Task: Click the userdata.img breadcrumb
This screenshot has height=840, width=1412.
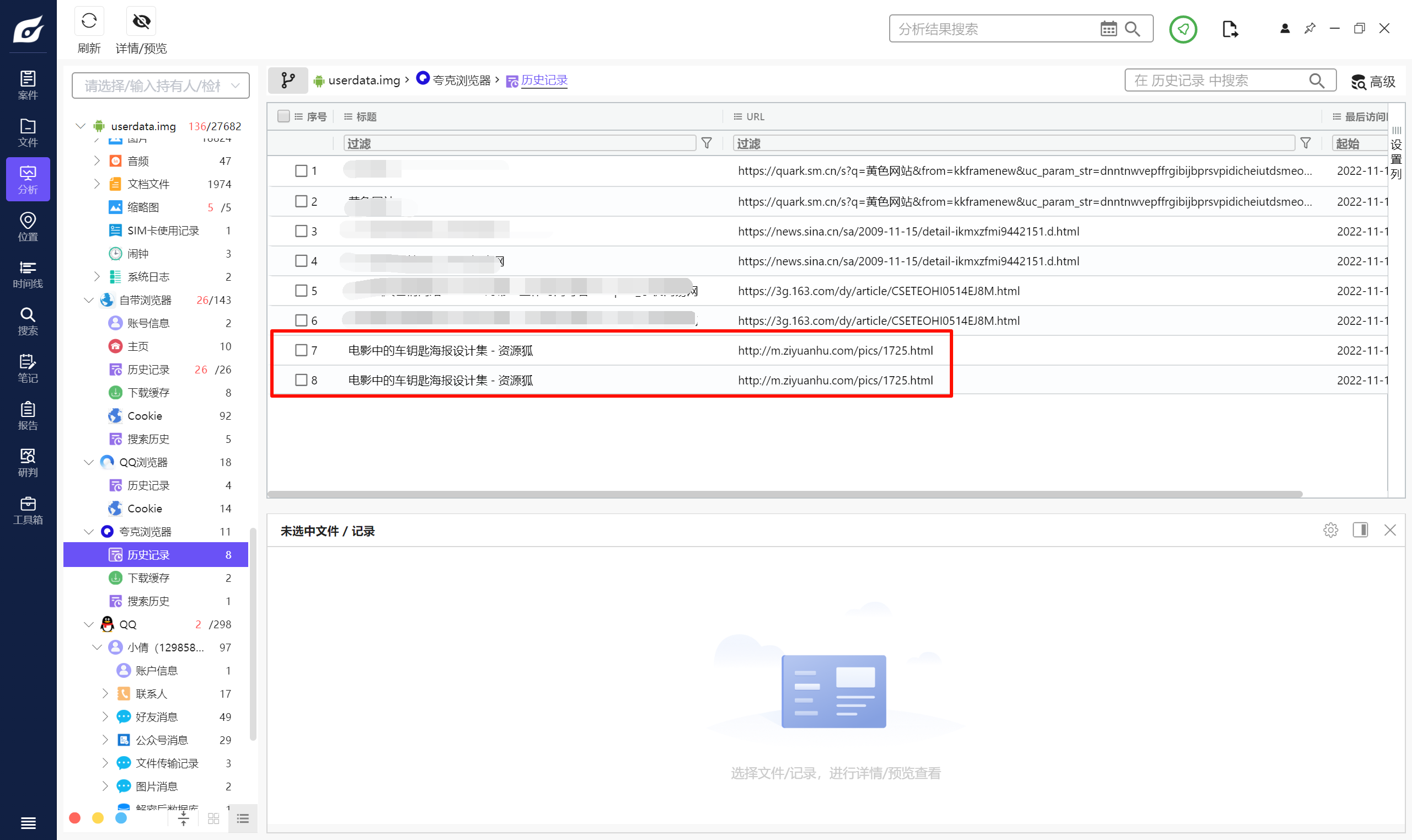Action: [x=364, y=81]
